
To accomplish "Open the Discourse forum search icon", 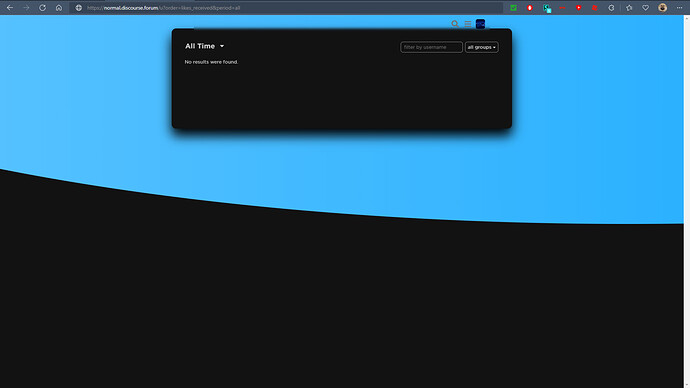I will (x=455, y=24).
